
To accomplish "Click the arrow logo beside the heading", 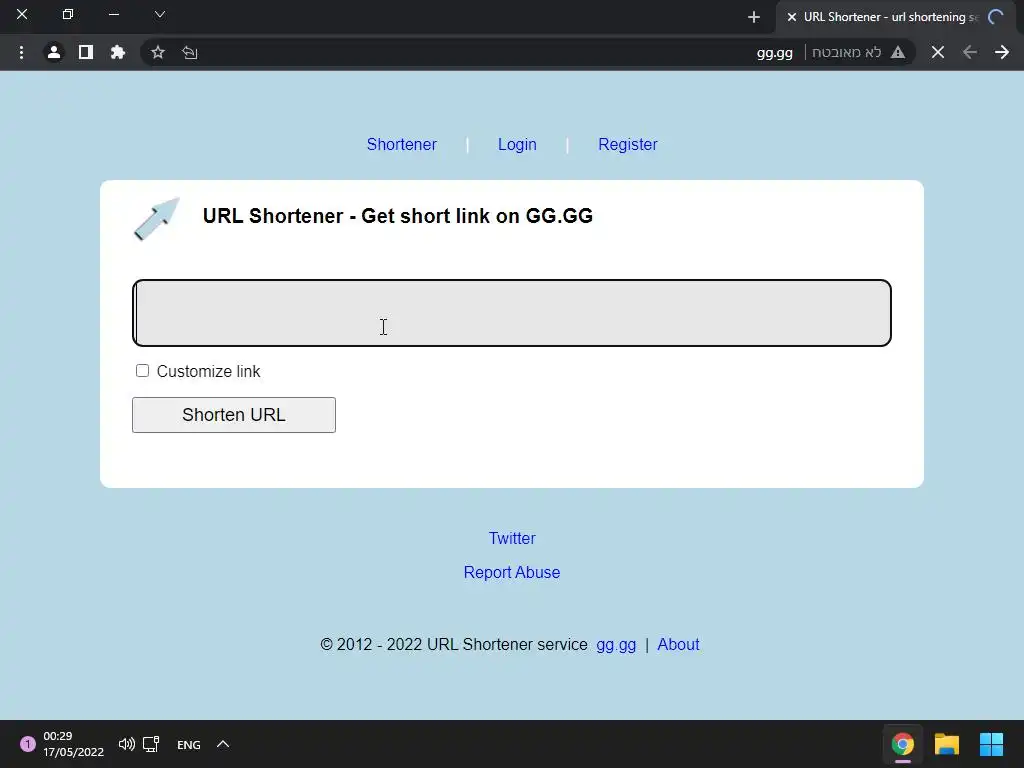I will (x=157, y=219).
